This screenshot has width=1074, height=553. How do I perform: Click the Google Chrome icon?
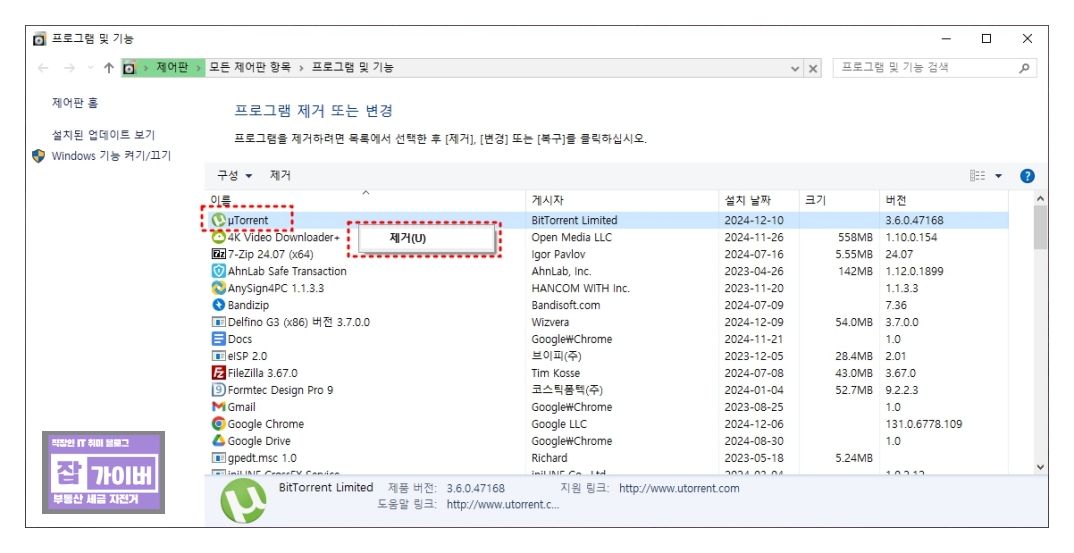click(x=218, y=423)
